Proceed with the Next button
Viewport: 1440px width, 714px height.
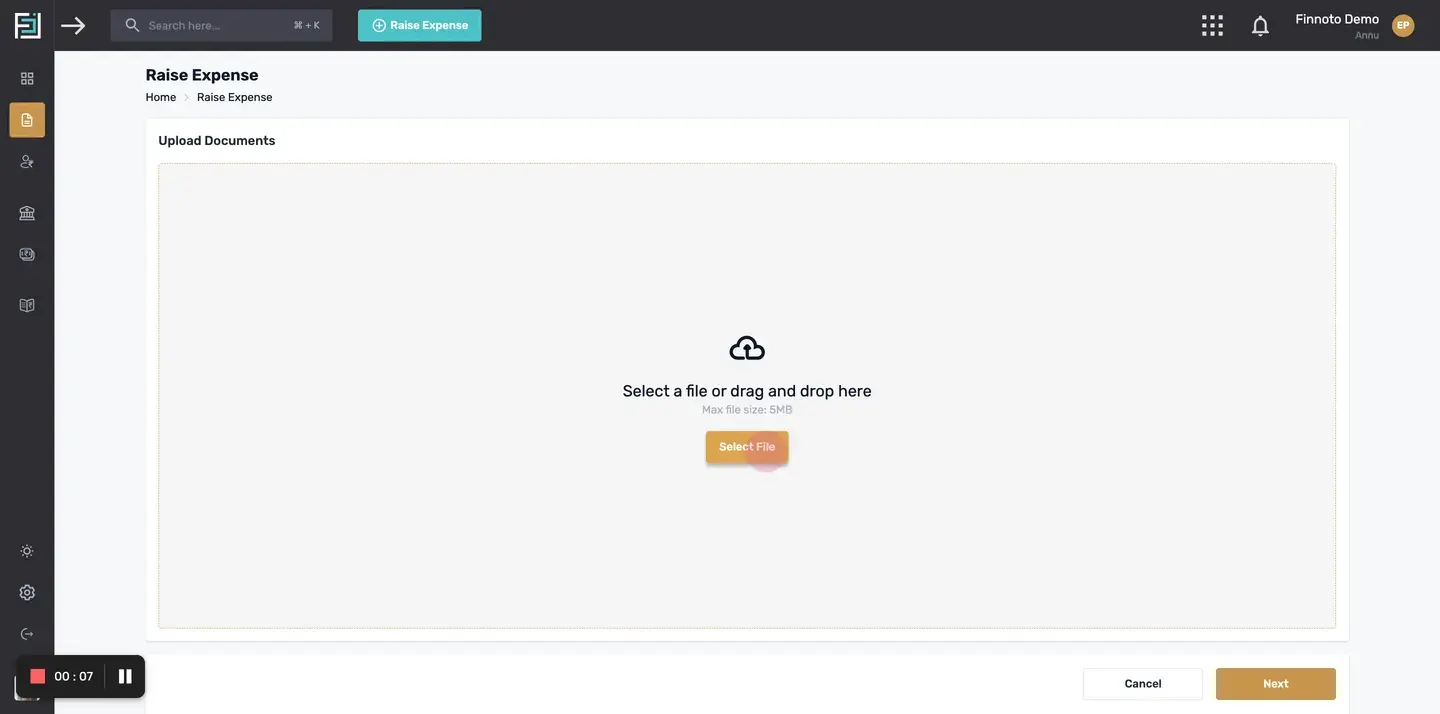coord(1276,684)
